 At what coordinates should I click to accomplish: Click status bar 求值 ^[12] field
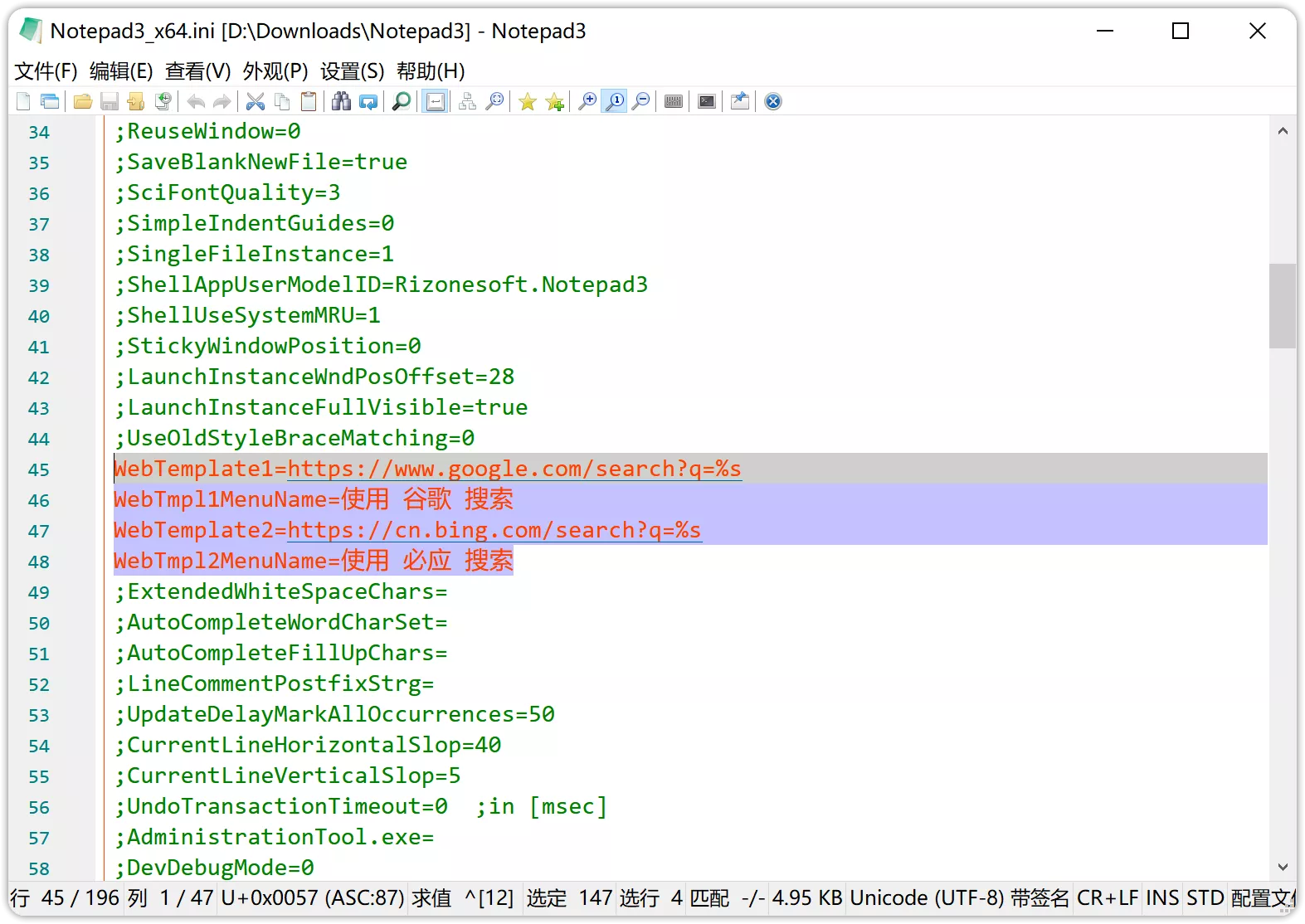click(463, 898)
